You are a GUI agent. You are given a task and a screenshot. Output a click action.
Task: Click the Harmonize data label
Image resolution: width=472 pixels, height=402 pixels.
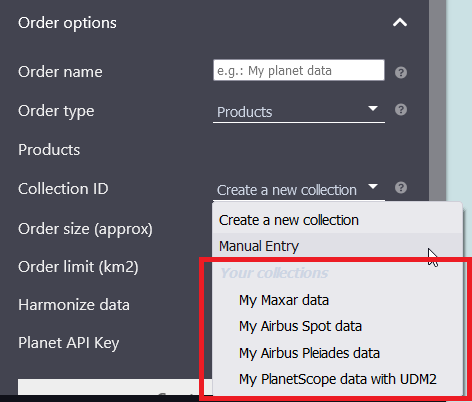click(x=74, y=305)
